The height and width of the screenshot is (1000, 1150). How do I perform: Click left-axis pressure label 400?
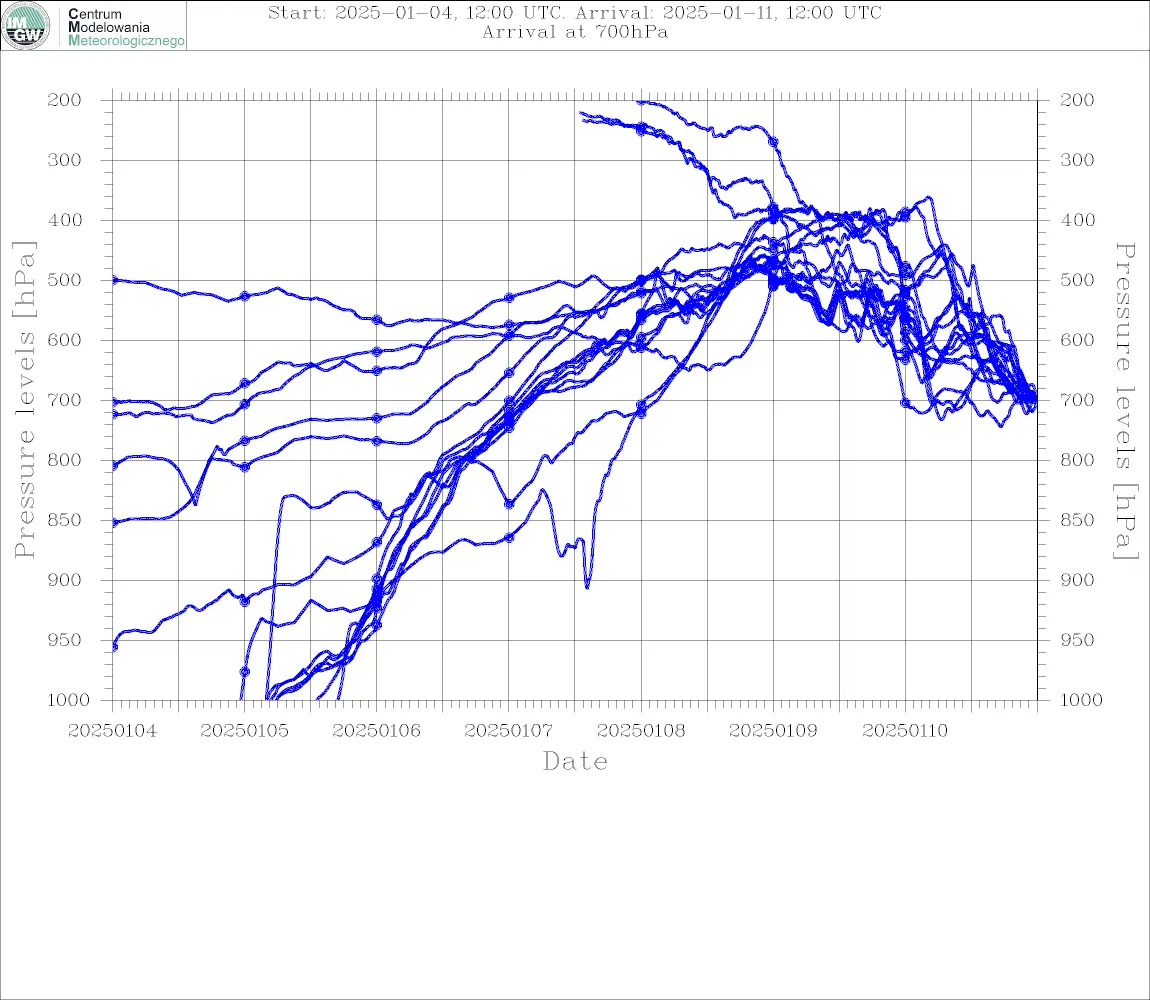pyautogui.click(x=65, y=220)
